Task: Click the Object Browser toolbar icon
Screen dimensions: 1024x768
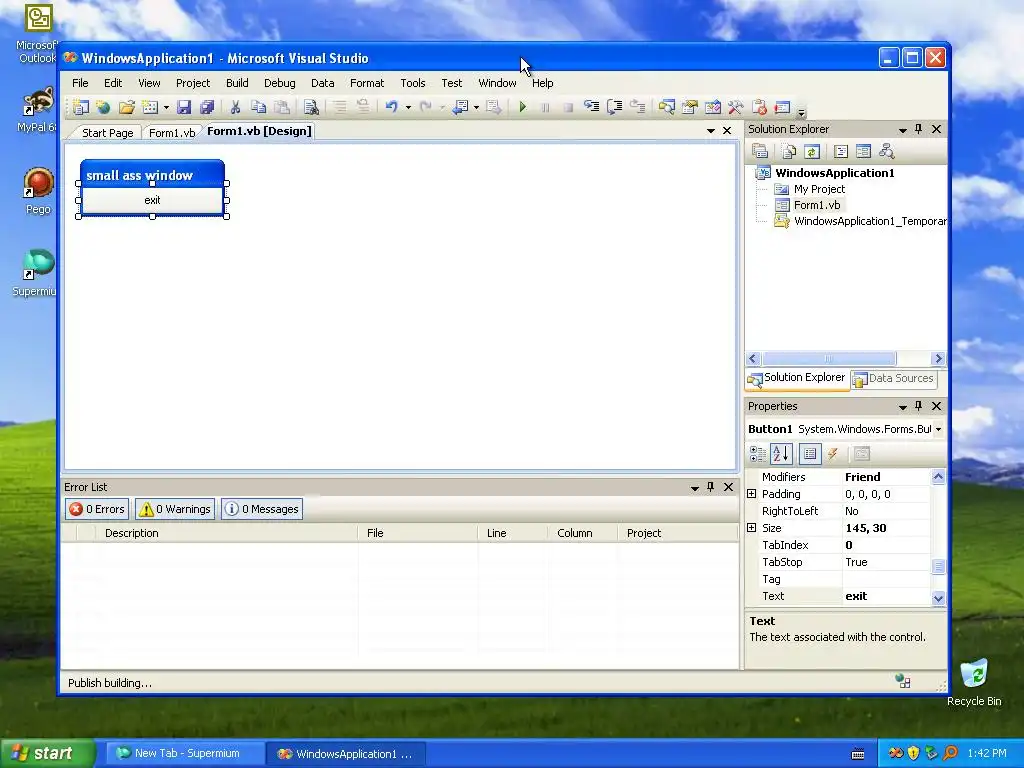Action: (712, 107)
